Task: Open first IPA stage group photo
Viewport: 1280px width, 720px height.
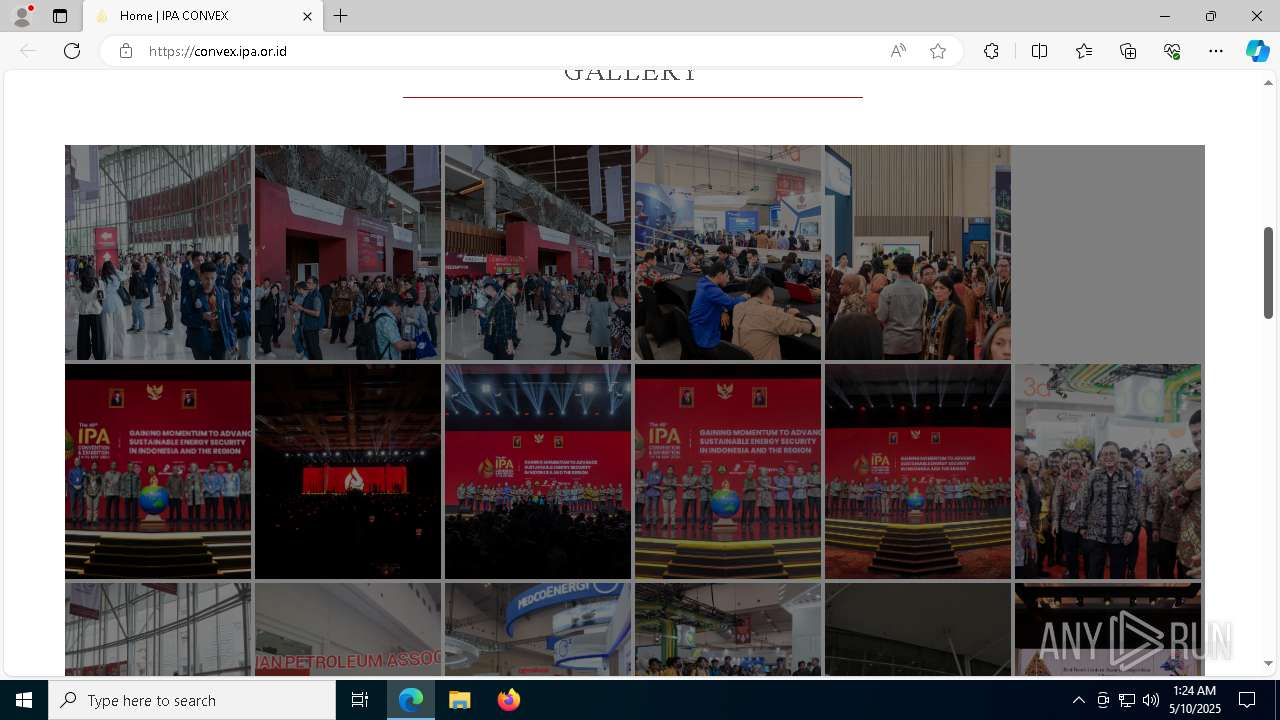Action: pos(158,471)
